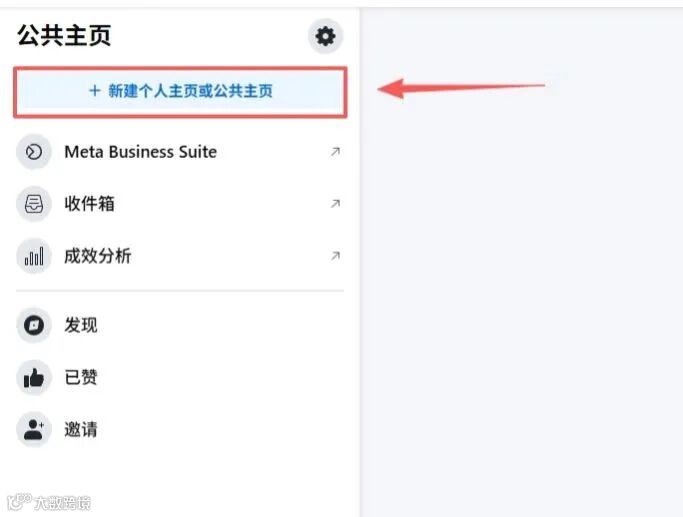
Task: Click the Discover compass icon
Action: coord(34,325)
